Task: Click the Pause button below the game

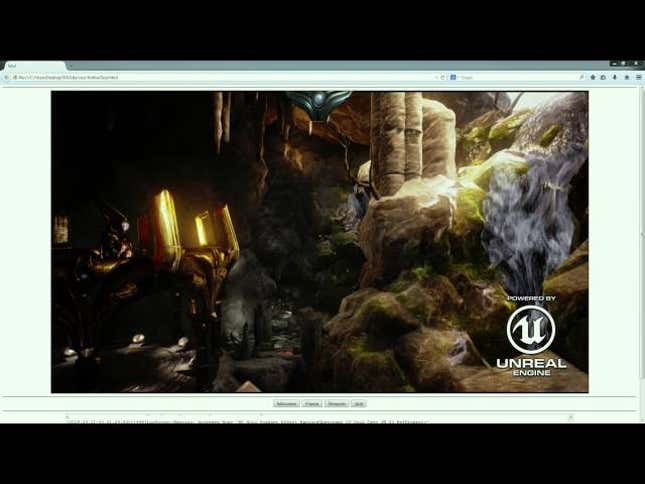Action: [312, 404]
